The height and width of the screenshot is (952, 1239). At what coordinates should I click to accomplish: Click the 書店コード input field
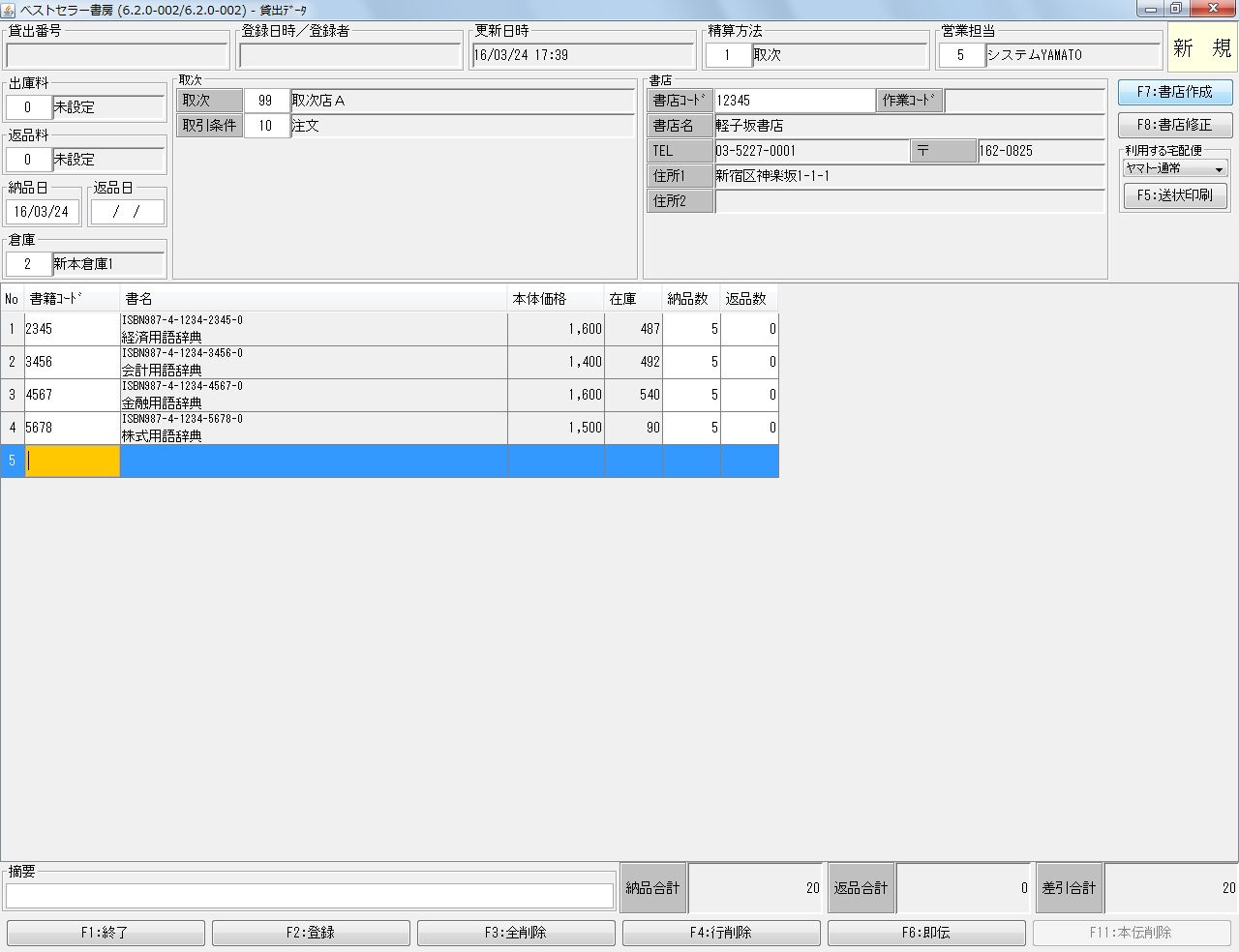(x=795, y=101)
